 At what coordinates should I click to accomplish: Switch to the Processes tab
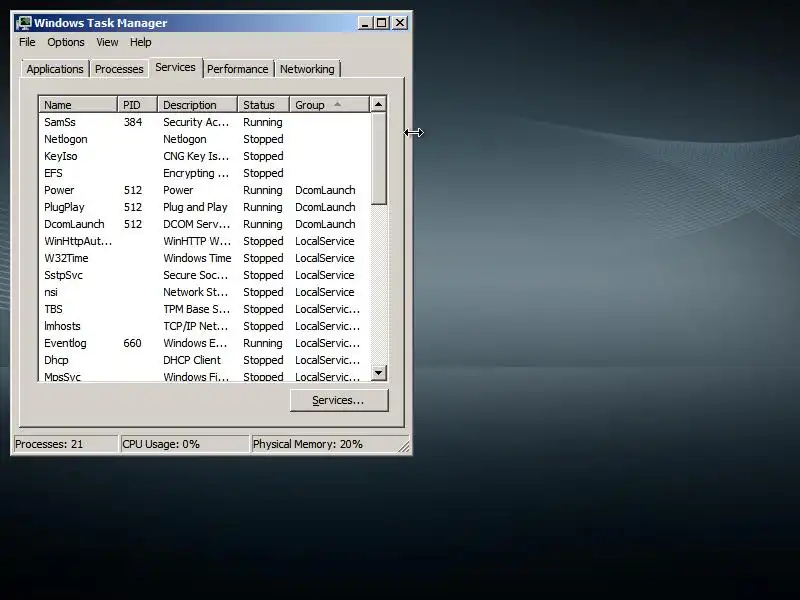pyautogui.click(x=119, y=69)
